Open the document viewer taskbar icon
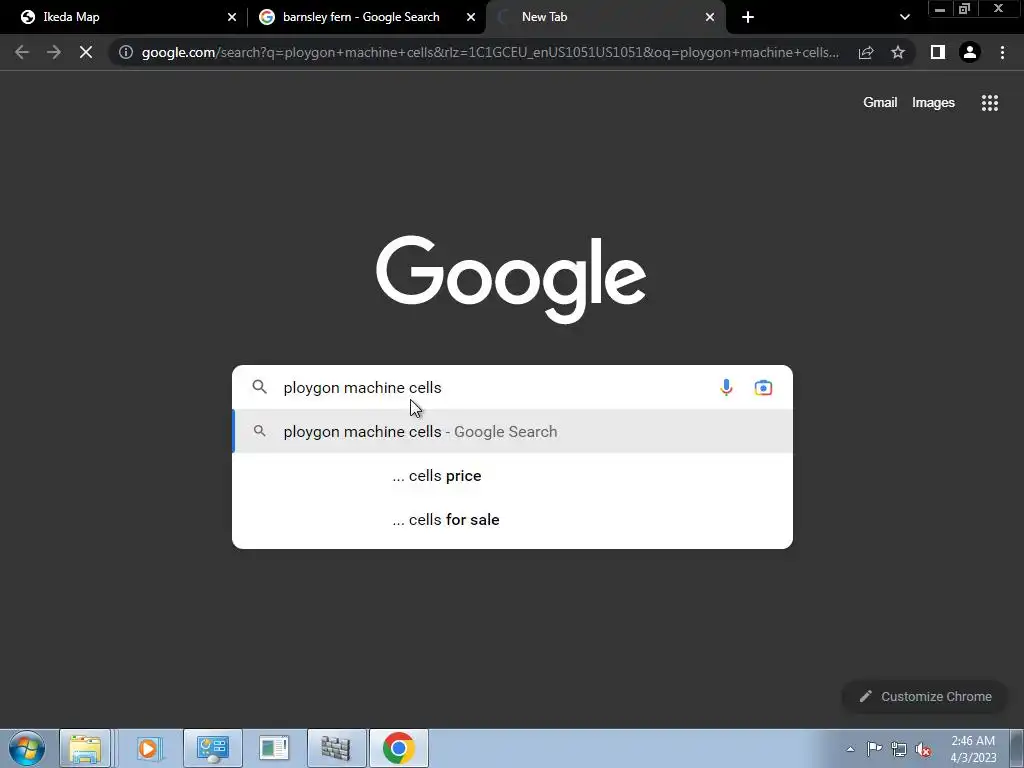 [x=274, y=748]
